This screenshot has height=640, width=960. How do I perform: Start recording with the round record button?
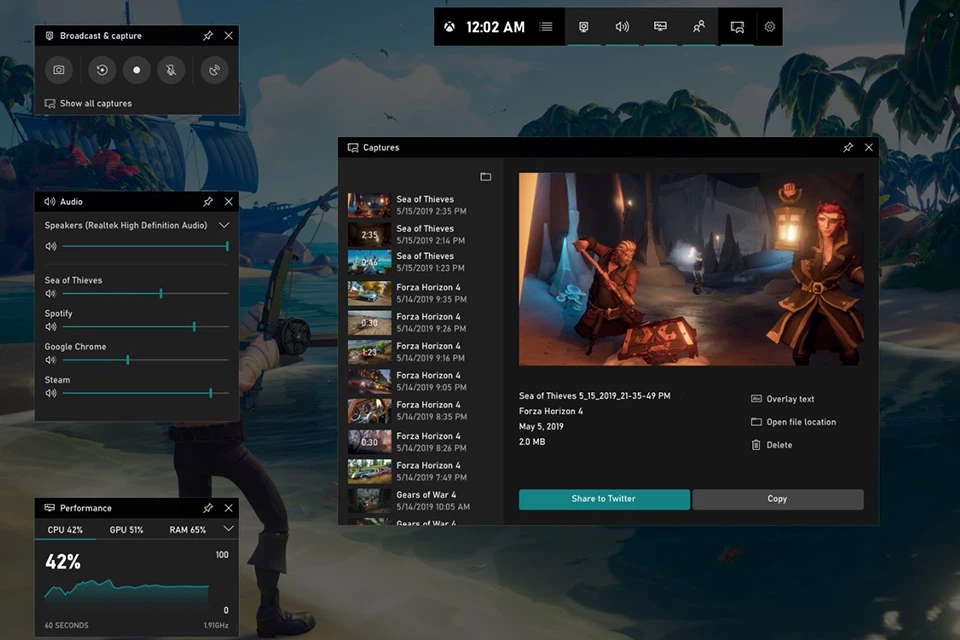click(137, 70)
